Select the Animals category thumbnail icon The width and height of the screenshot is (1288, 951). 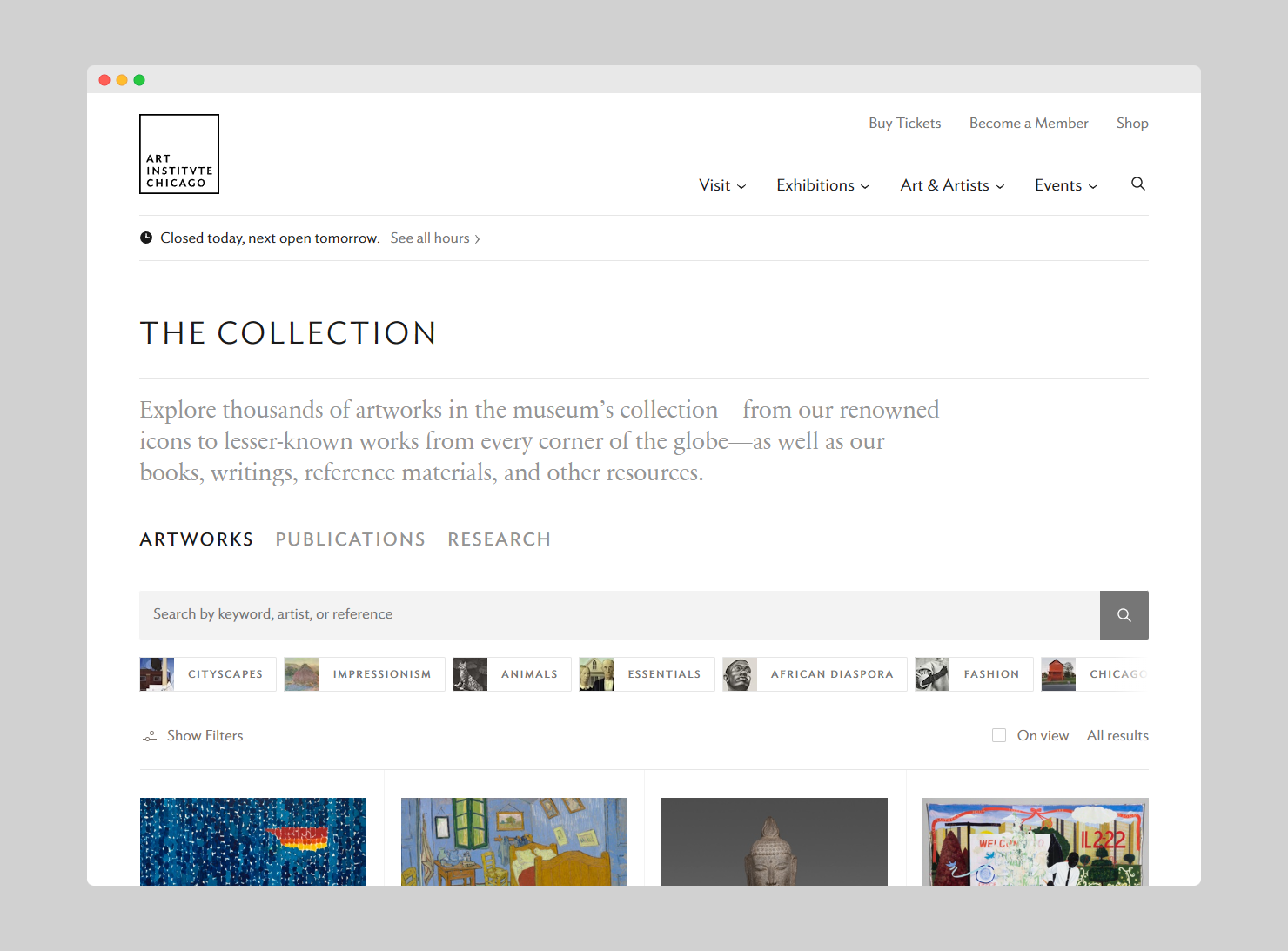point(470,674)
